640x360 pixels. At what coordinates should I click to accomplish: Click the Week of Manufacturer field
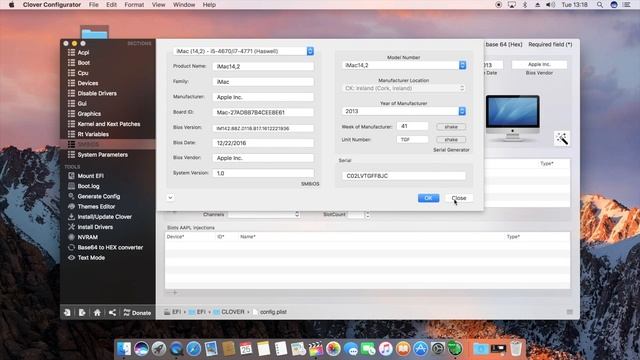point(412,127)
